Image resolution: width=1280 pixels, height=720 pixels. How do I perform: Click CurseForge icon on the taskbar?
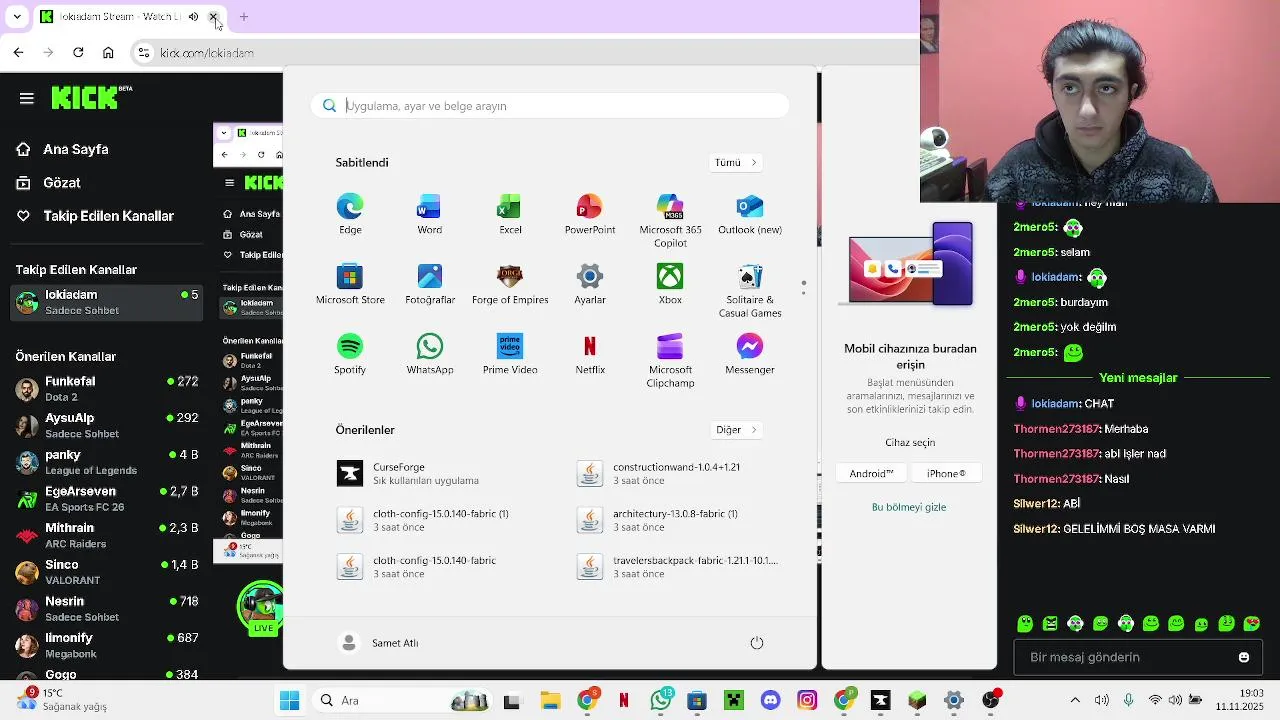[880, 701]
